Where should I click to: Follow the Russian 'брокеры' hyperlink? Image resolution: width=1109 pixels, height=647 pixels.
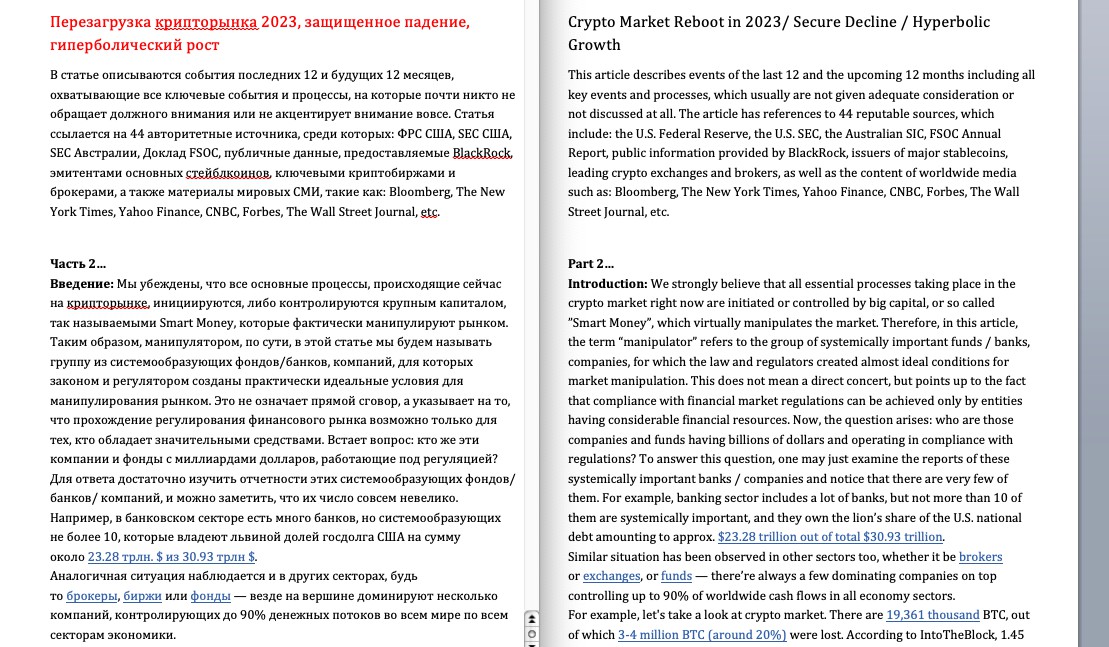92,595
